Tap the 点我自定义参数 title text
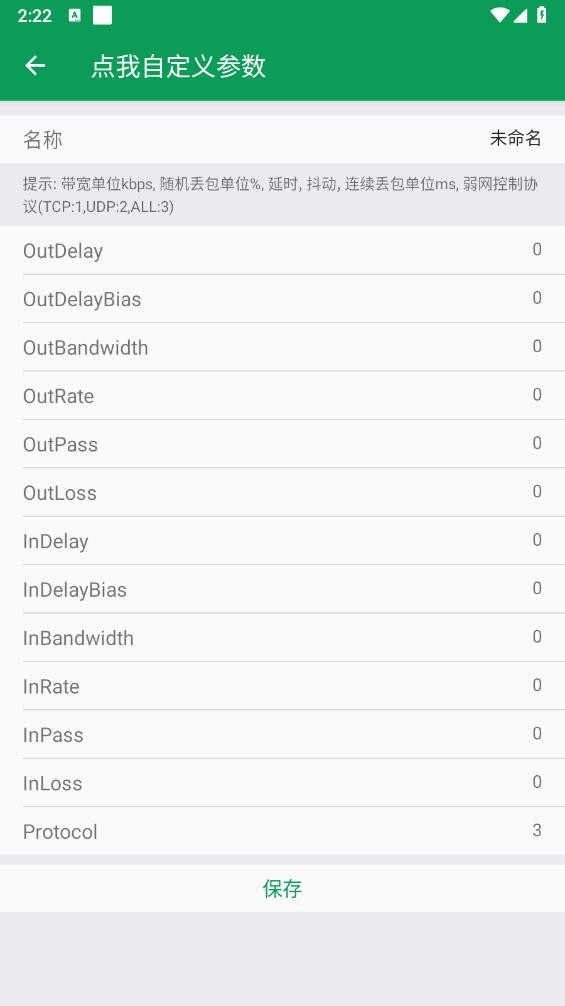Screen dimensions: 565x1006 click(x=178, y=66)
